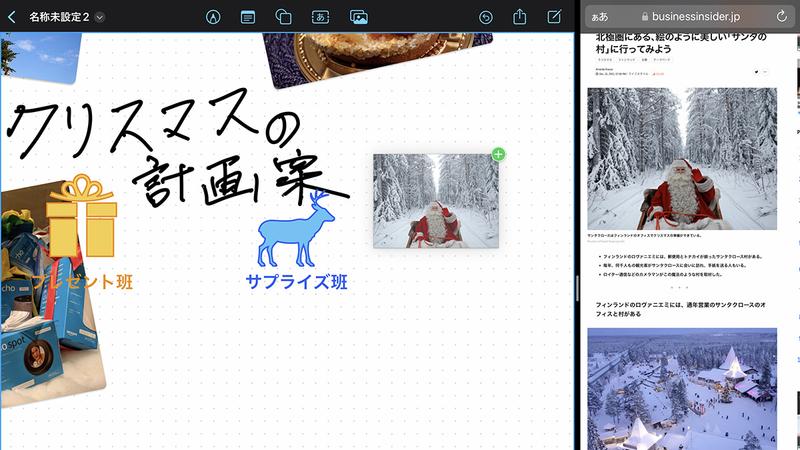This screenshot has height=450, width=800.
Task: Go back with the left chevron in Freeform
Action: [x=12, y=17]
